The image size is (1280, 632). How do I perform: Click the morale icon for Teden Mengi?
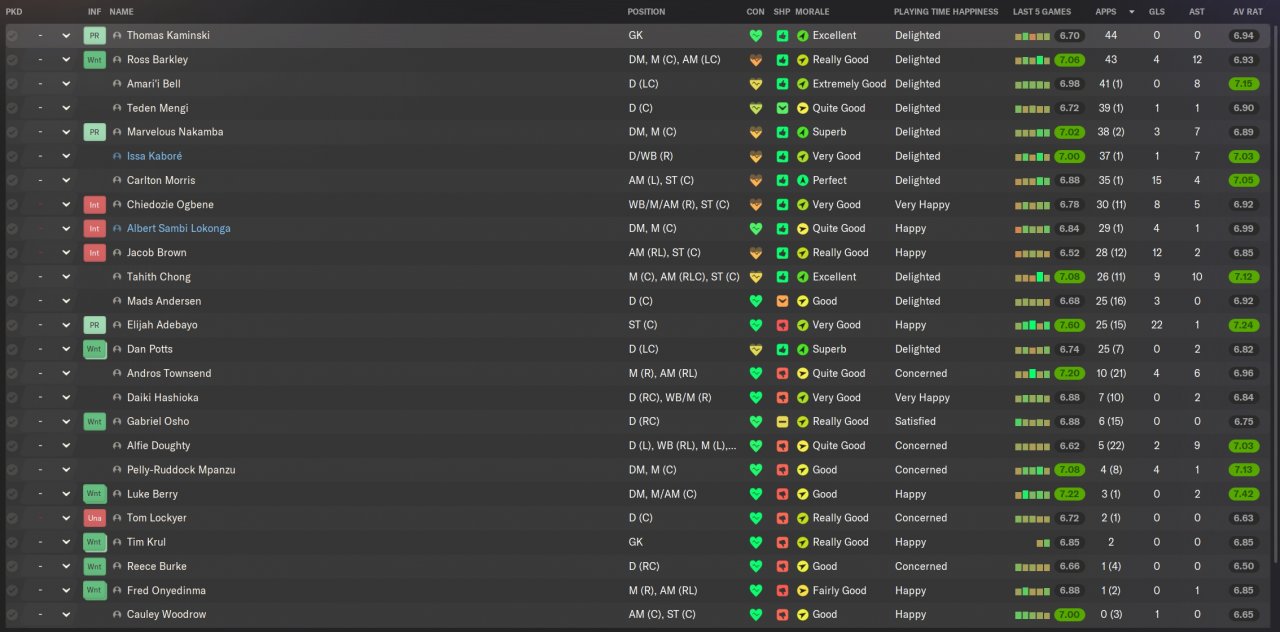click(x=802, y=108)
